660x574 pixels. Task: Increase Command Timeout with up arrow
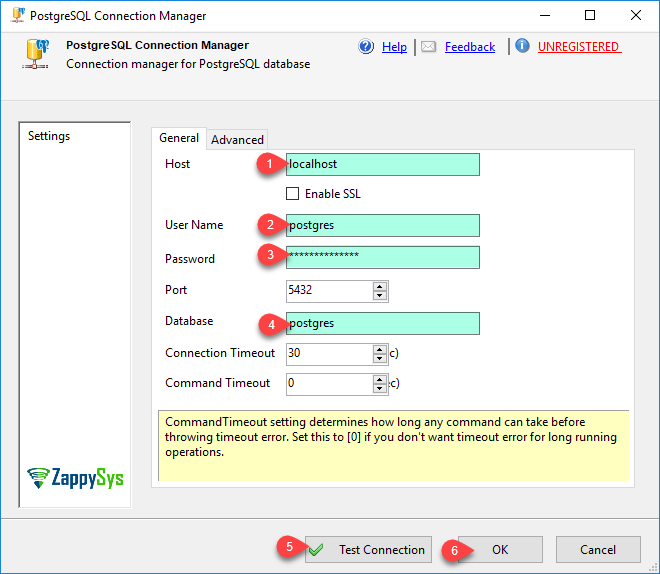click(x=380, y=380)
